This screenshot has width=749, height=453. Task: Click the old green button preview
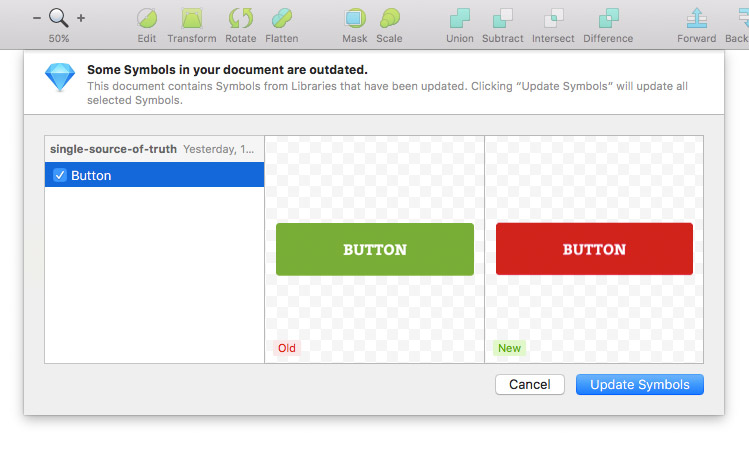pos(375,249)
